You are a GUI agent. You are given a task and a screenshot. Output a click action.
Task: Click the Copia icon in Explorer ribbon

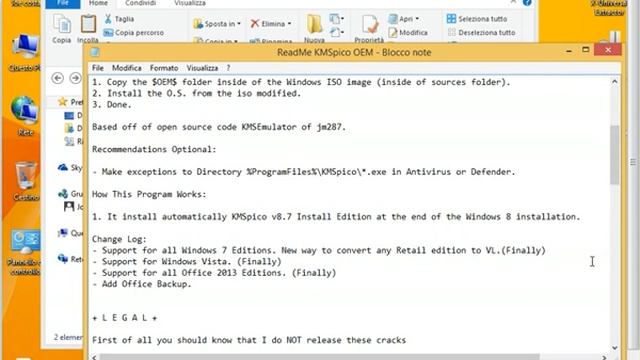point(62,29)
